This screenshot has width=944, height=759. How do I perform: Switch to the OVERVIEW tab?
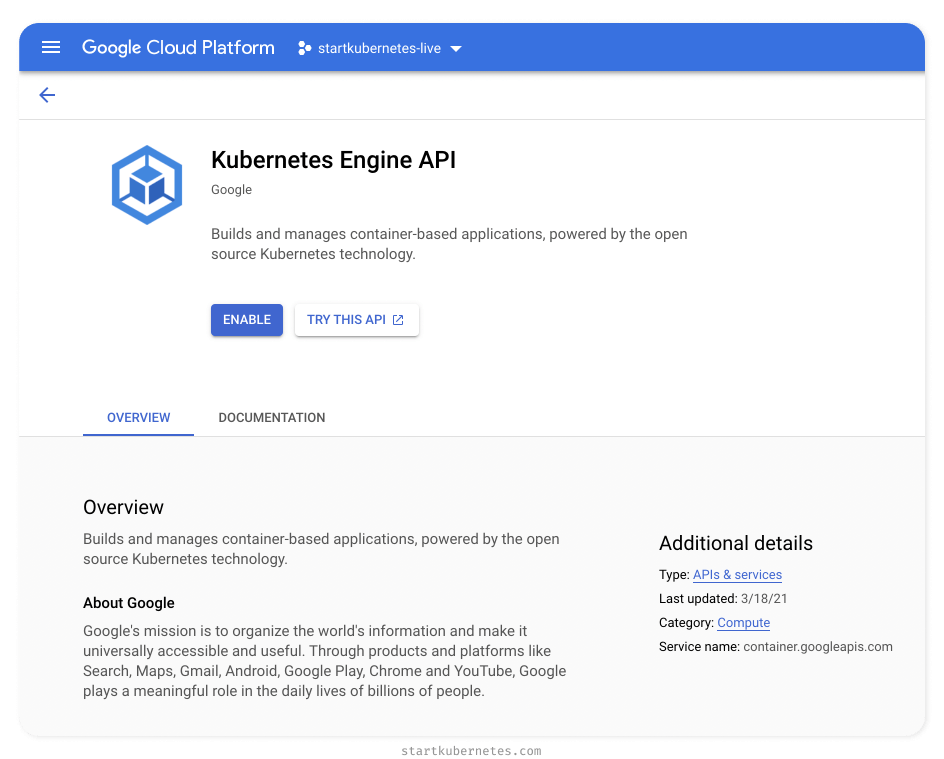[x=138, y=417]
